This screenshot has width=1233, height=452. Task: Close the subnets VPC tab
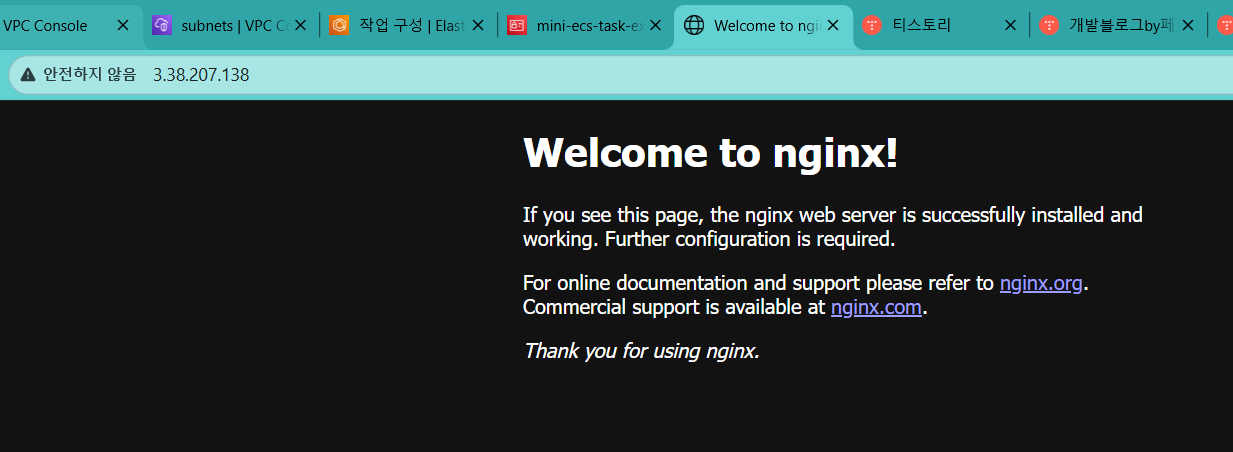(x=300, y=26)
